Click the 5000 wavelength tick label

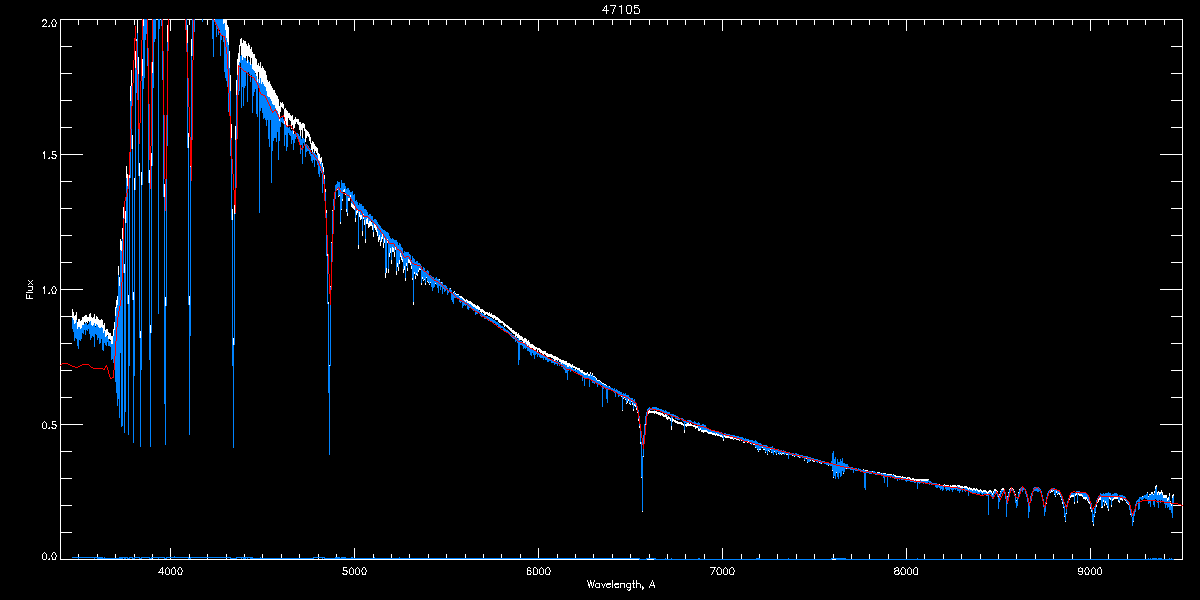[x=354, y=571]
